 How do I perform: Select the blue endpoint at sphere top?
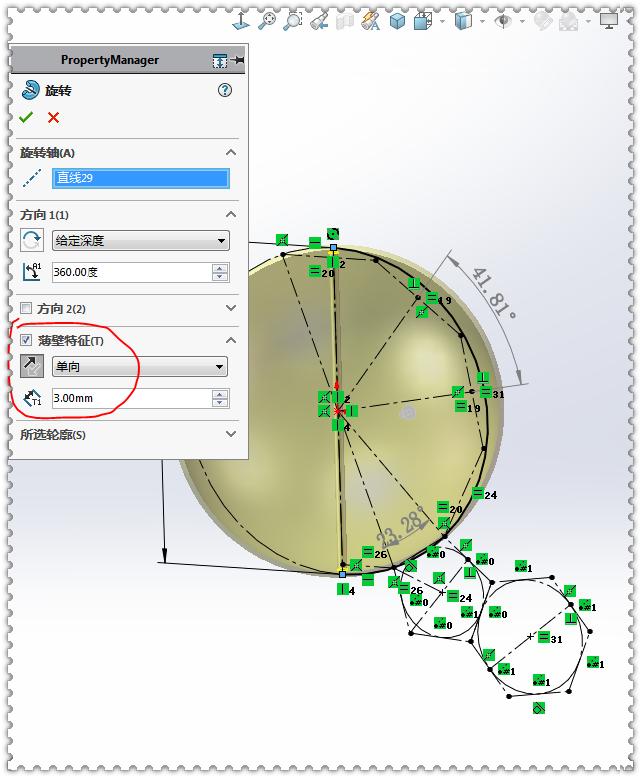point(333,247)
